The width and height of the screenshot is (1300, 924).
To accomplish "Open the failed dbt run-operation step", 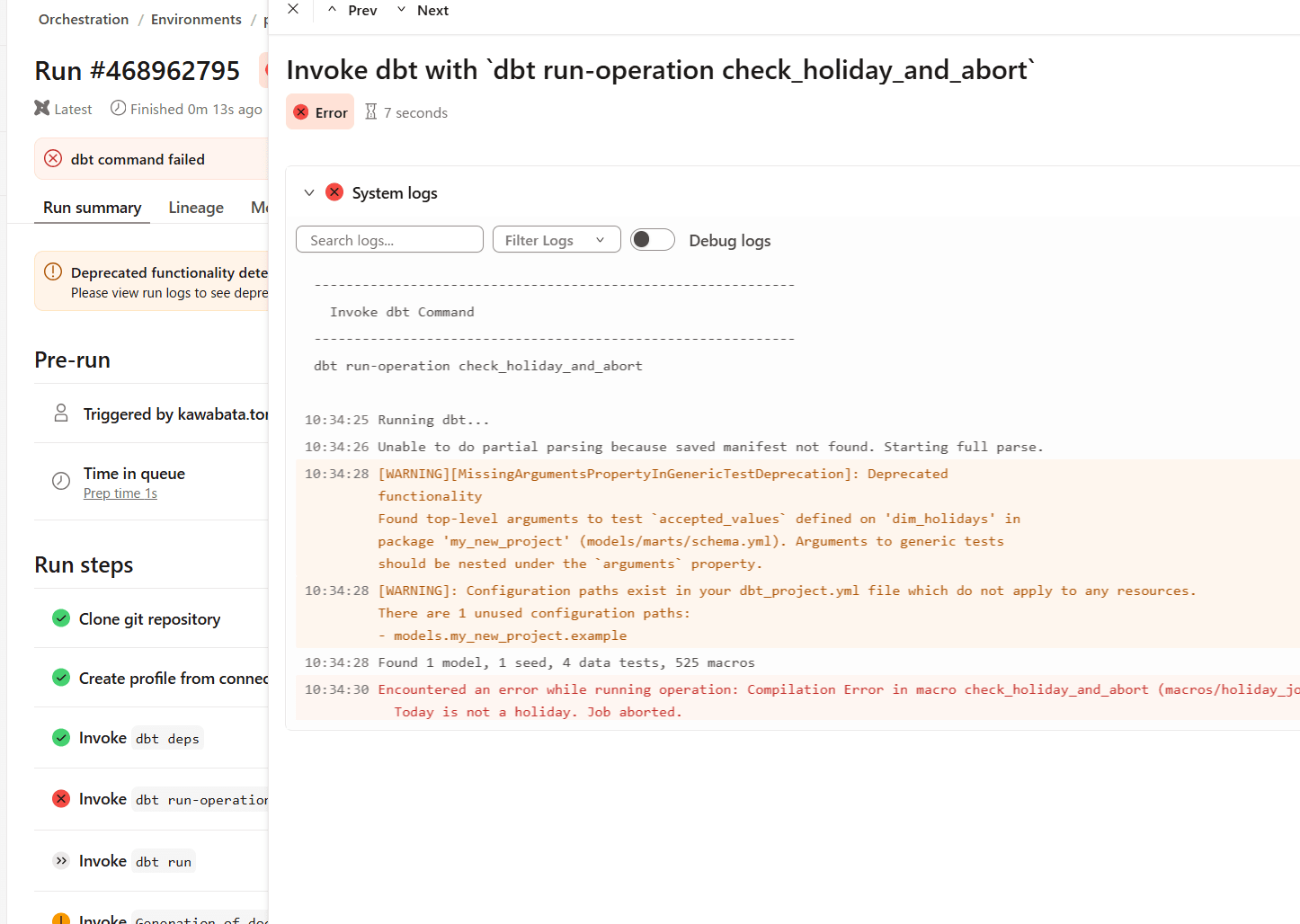I will (x=173, y=799).
